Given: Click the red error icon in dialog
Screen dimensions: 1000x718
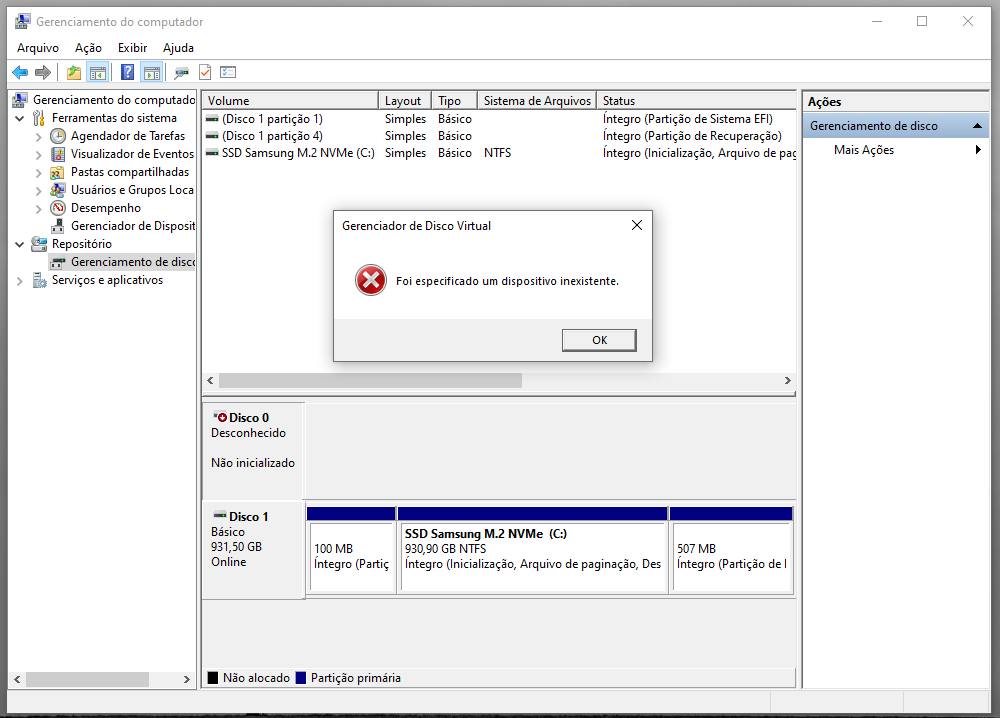Looking at the screenshot, I should point(370,281).
